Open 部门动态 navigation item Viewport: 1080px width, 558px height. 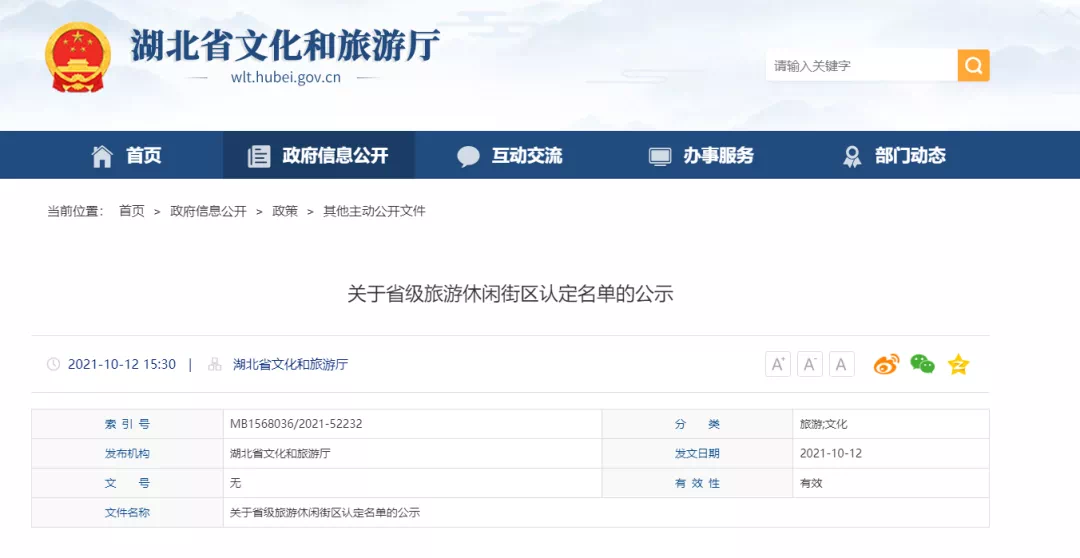click(x=894, y=156)
